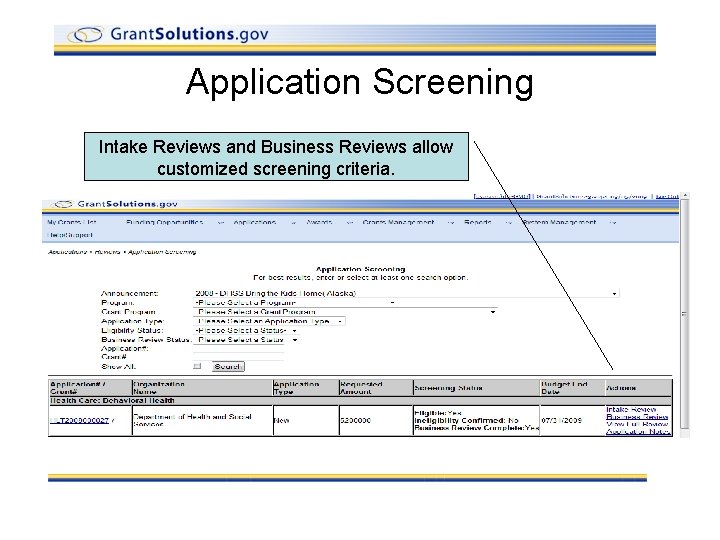Open the Business Review Status dropdown

[246, 340]
